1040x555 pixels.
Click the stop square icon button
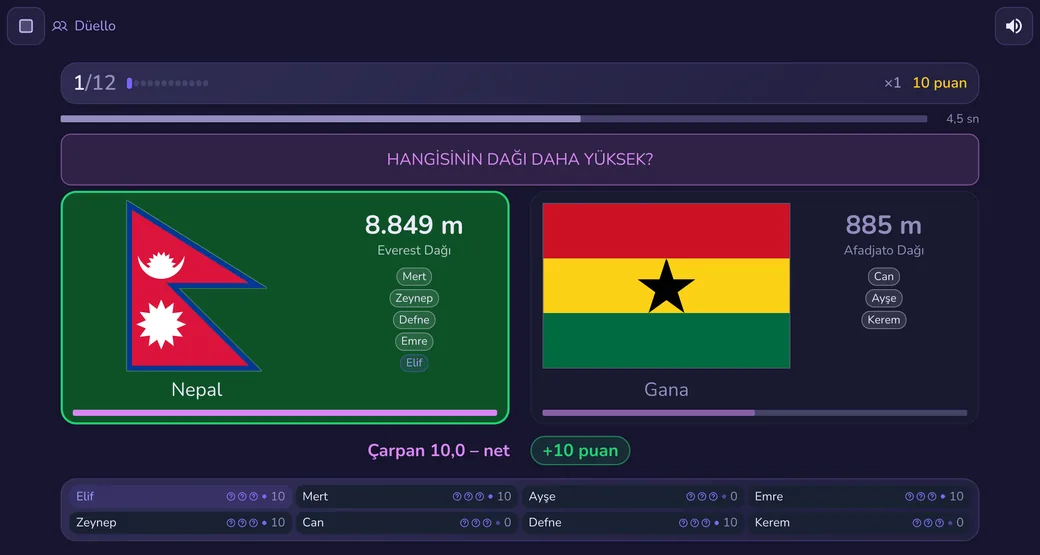click(x=26, y=26)
